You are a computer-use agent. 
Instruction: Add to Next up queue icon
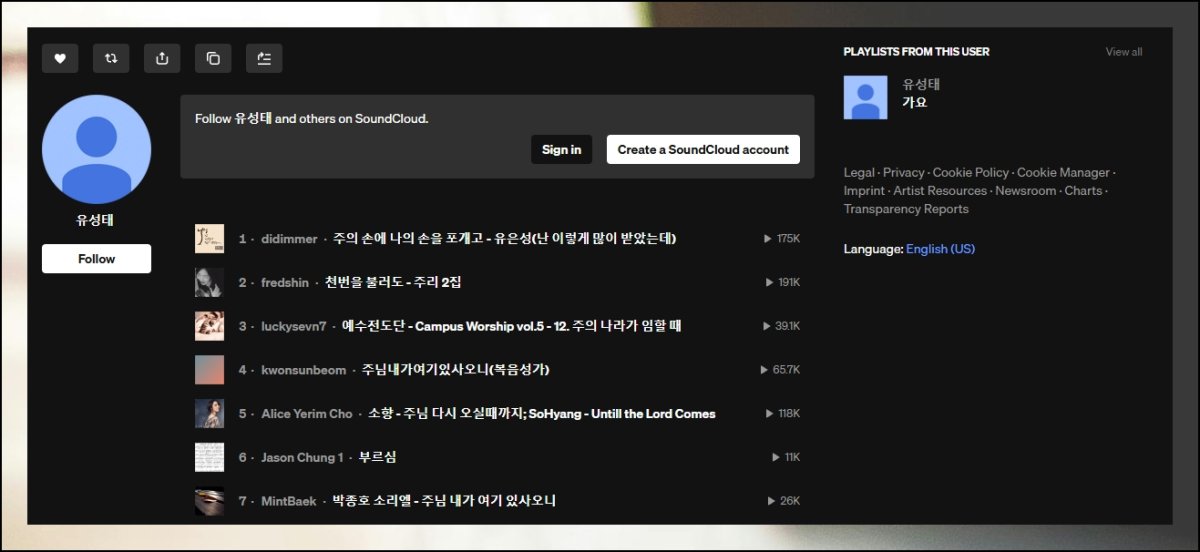coord(264,58)
